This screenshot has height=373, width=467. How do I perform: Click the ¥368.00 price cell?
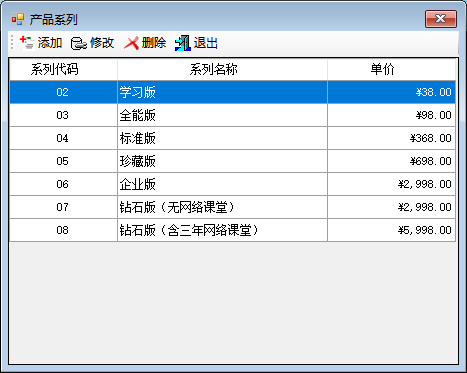391,138
